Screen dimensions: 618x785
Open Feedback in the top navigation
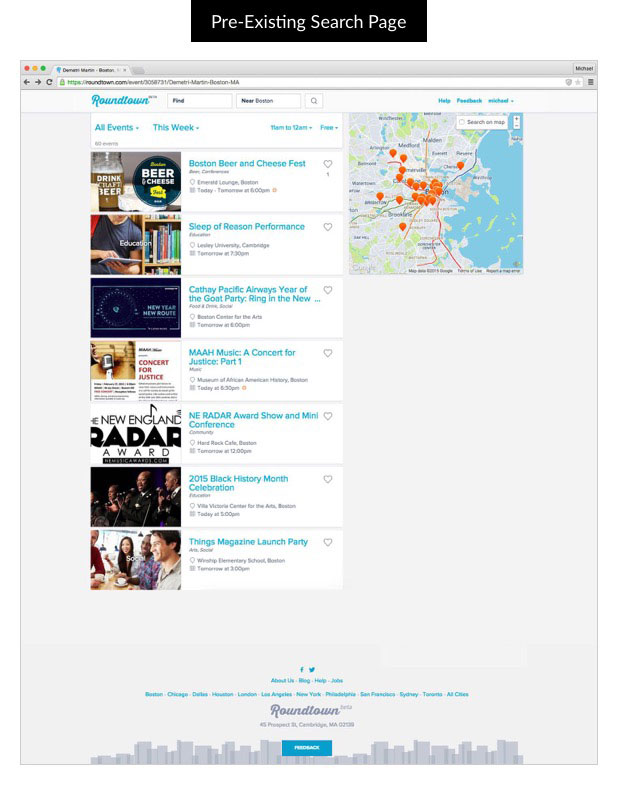(469, 101)
